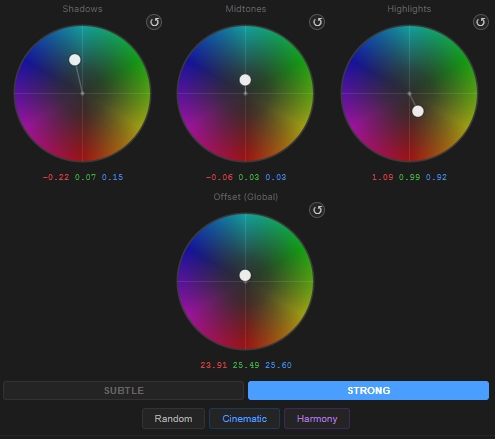Click the Shadows label
The height and width of the screenshot is (439, 495).
tap(82, 9)
